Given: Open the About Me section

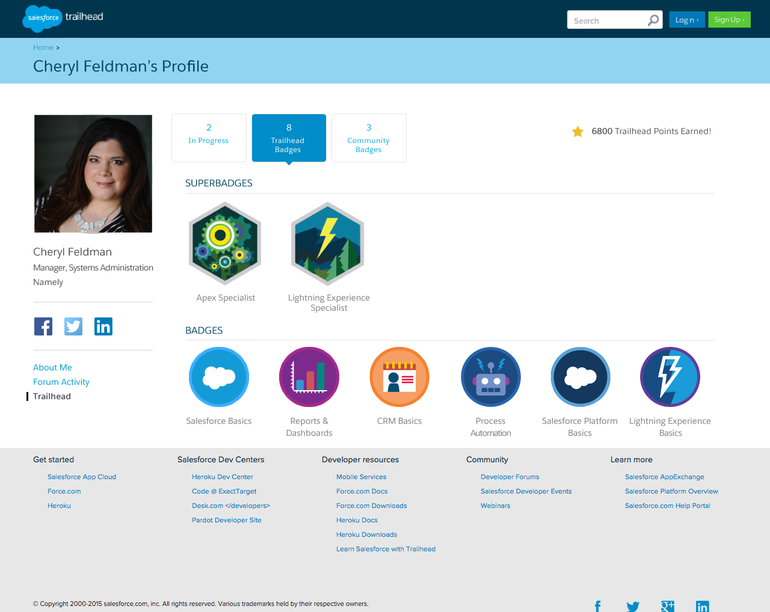Looking at the screenshot, I should pos(53,367).
